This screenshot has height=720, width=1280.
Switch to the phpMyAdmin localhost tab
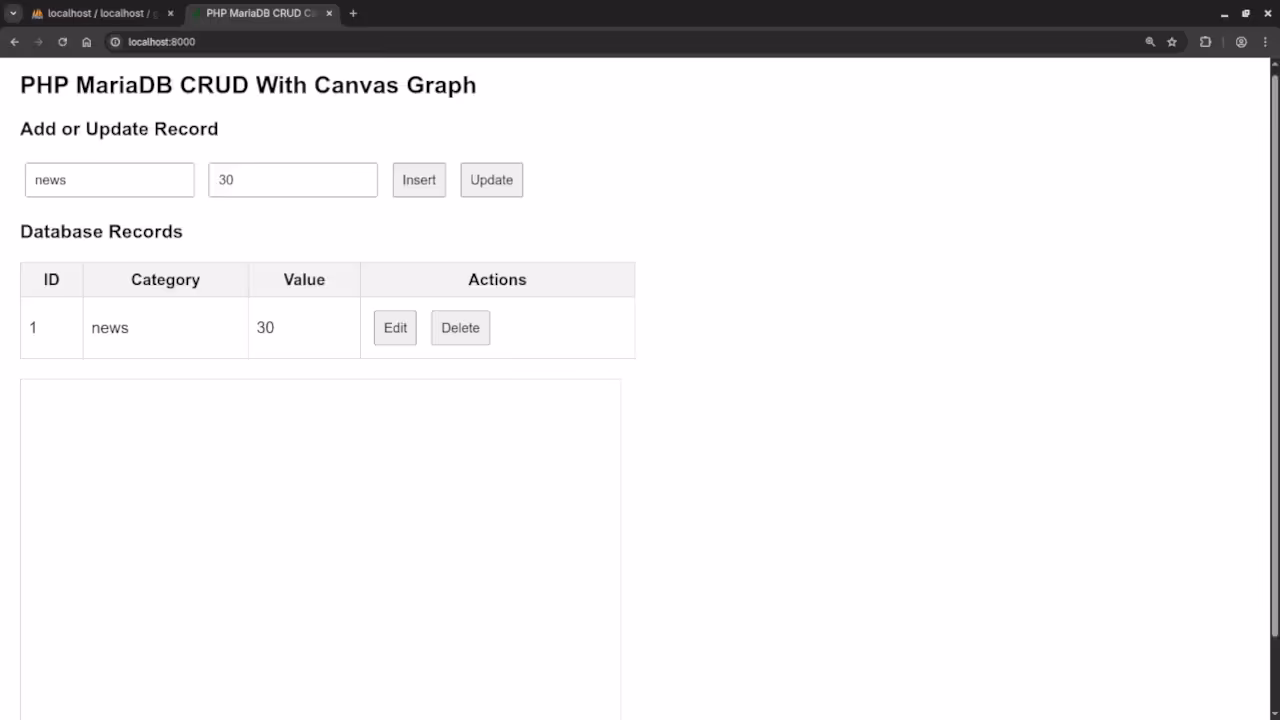(x=98, y=14)
